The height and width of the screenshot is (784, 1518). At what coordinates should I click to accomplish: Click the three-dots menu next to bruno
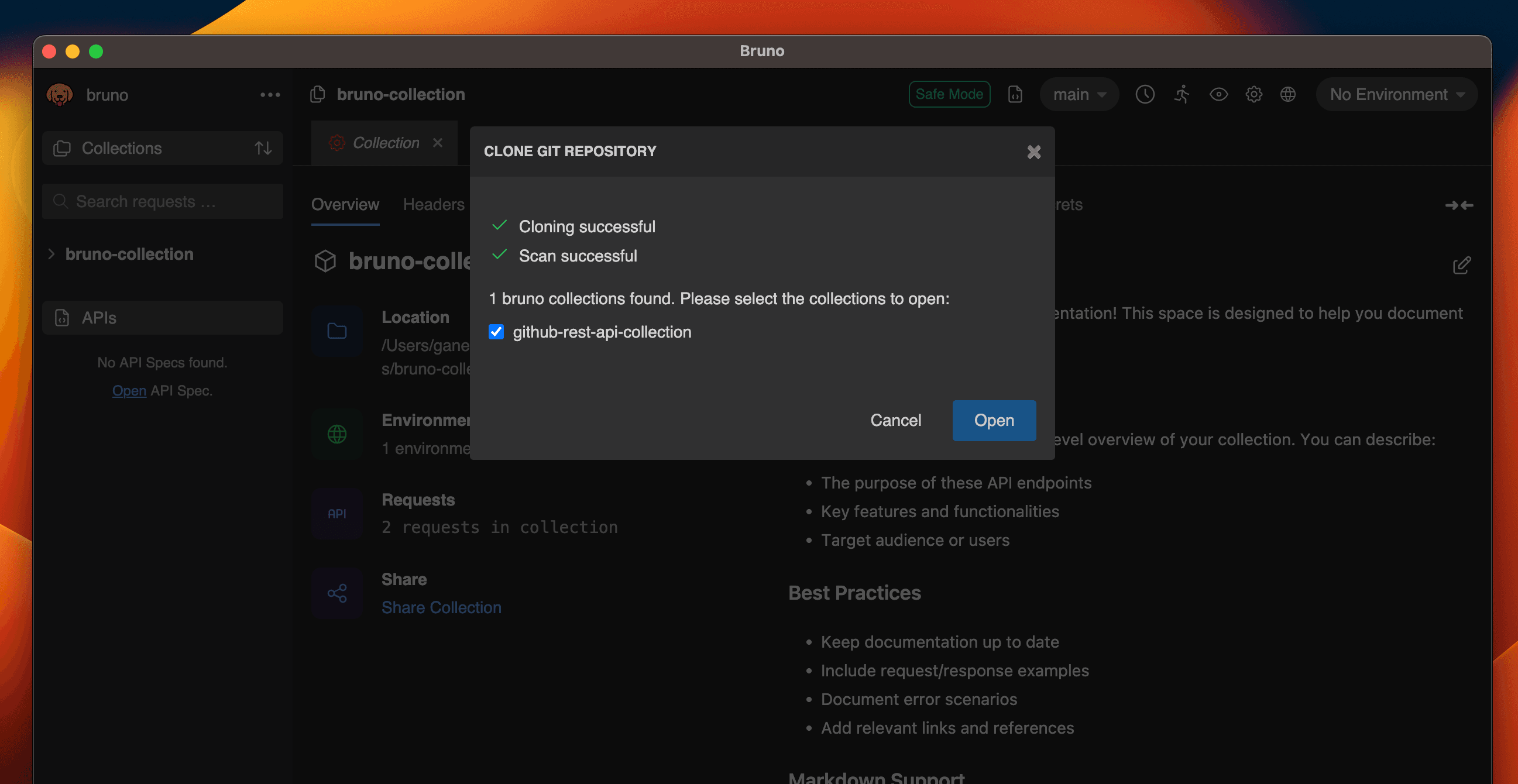click(x=270, y=95)
